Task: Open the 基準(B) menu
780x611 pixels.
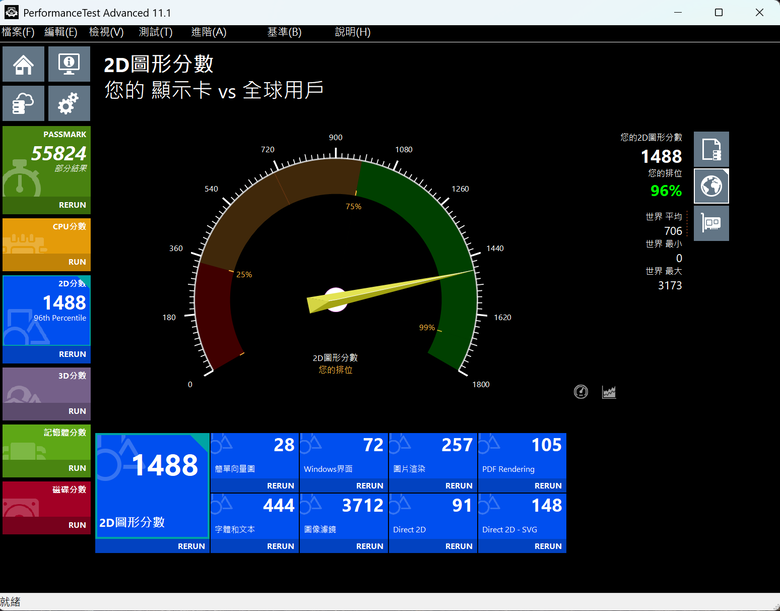Action: coord(285,32)
